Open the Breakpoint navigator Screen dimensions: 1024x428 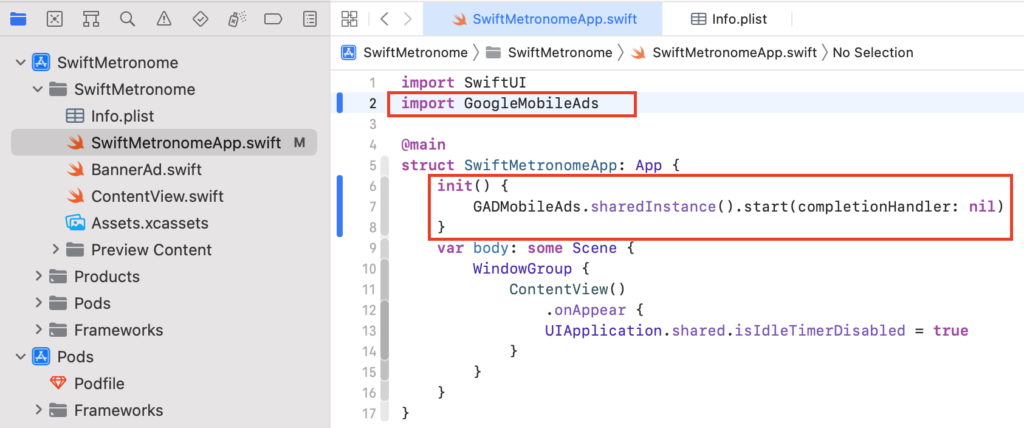[x=273, y=19]
